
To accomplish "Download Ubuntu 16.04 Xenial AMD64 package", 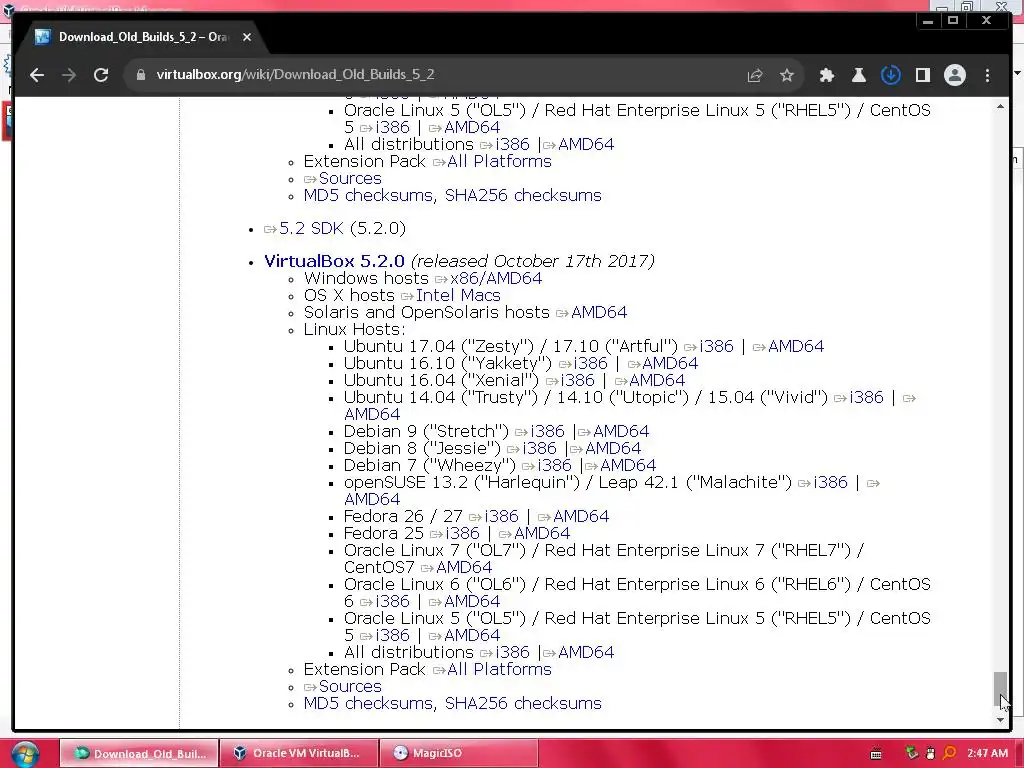I will tap(657, 380).
